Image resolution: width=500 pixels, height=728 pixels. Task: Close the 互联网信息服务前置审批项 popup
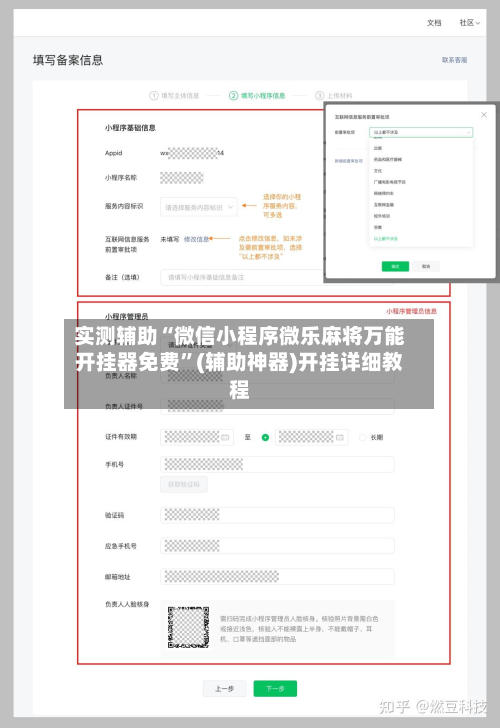[484, 115]
